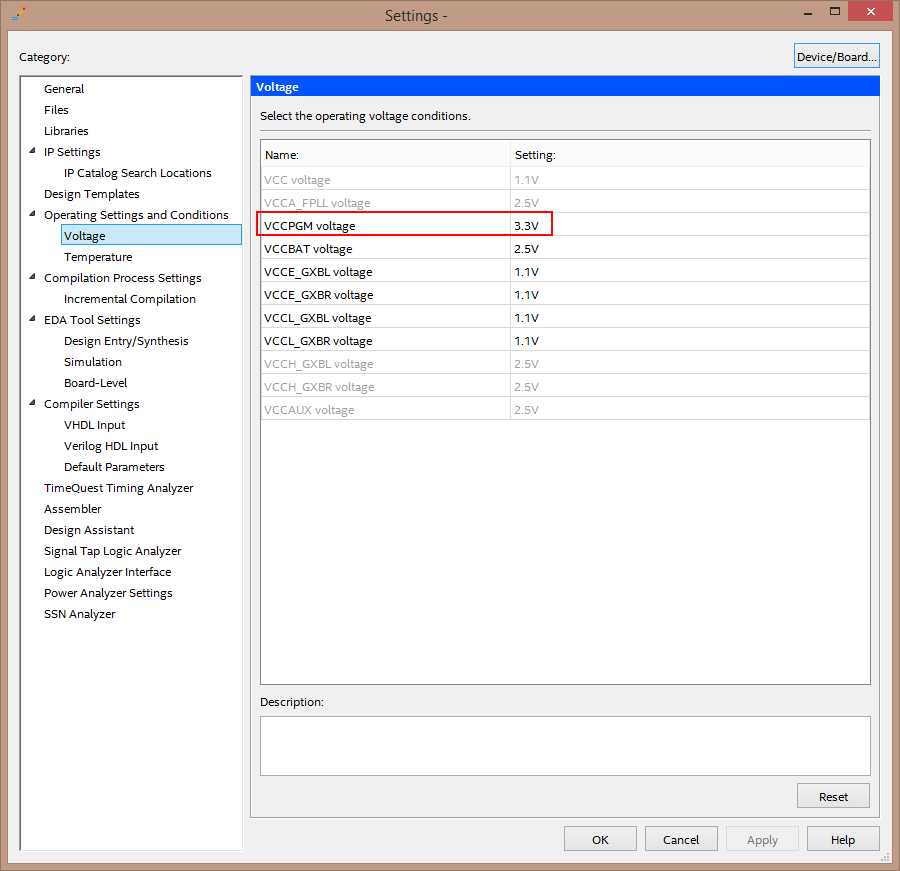Screen dimensions: 900x871
Task: Select TimeQuest Timing Analyzer category
Action: pos(119,488)
